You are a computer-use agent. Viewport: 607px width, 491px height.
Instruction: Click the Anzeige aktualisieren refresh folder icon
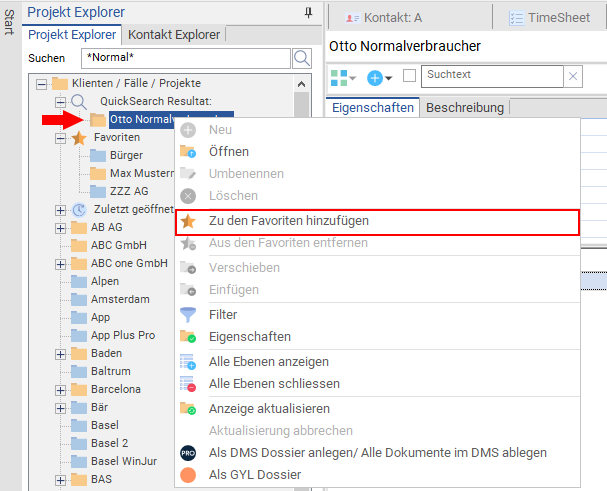click(188, 409)
